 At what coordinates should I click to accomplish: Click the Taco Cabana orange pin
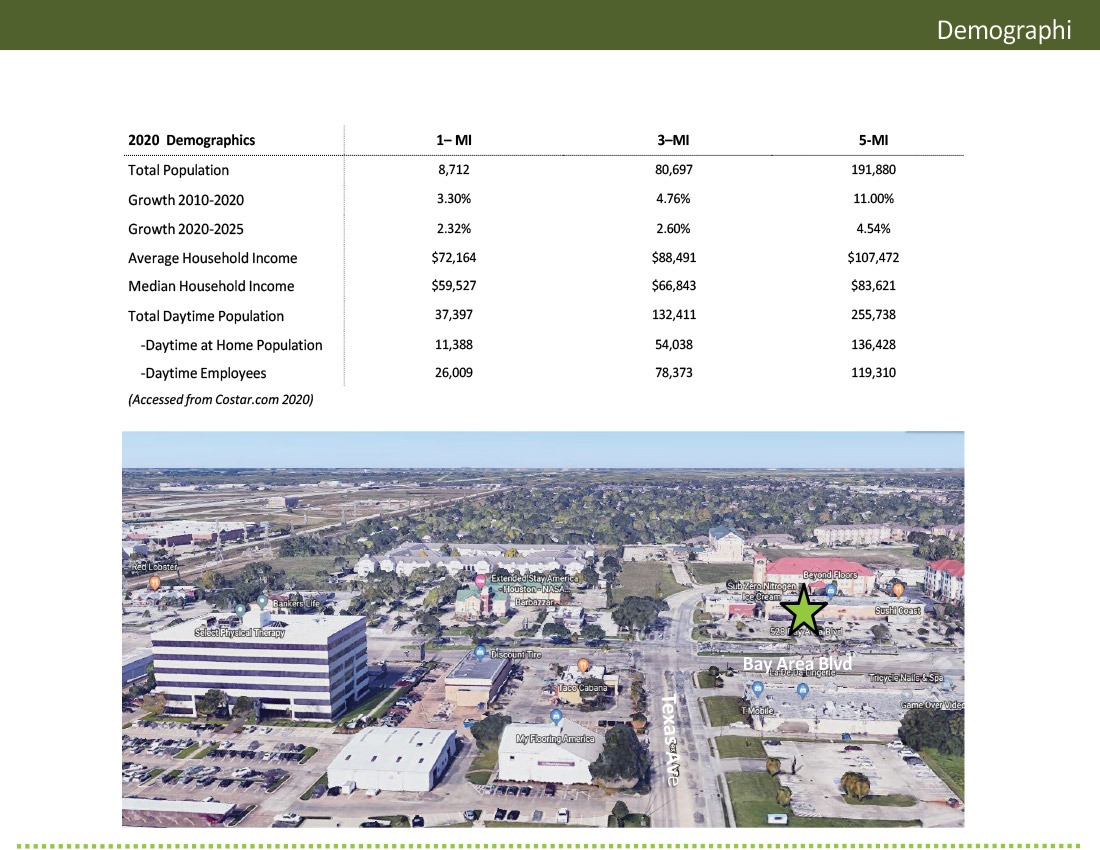click(x=583, y=666)
